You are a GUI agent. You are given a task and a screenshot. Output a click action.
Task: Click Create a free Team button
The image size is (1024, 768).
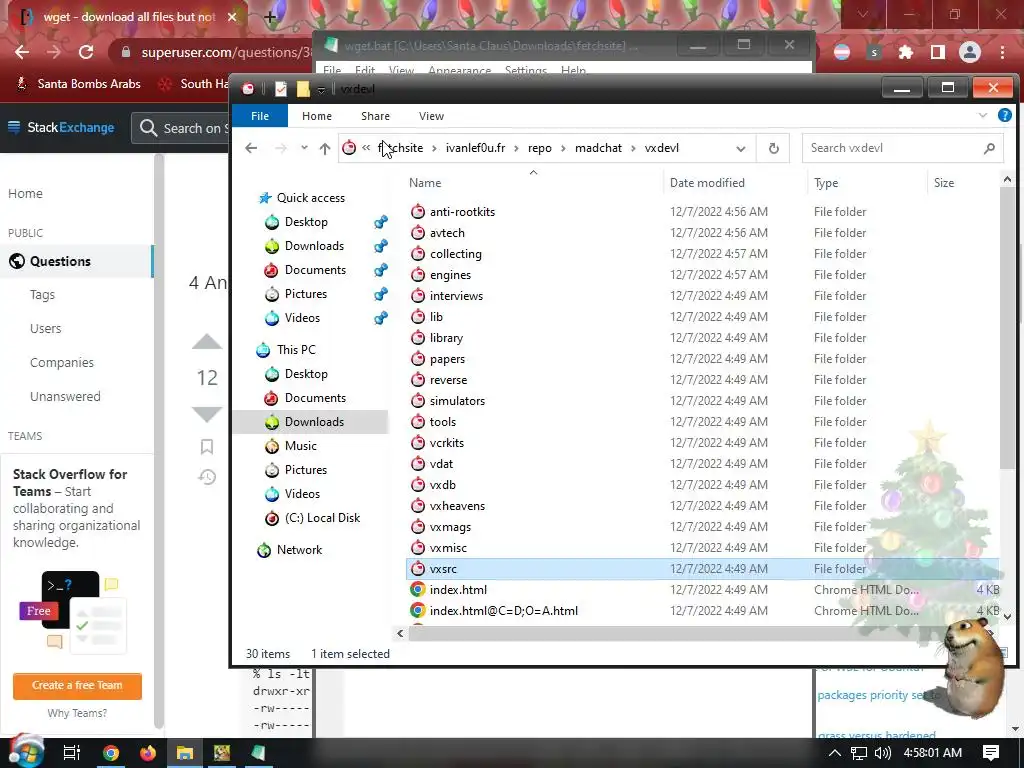[77, 685]
